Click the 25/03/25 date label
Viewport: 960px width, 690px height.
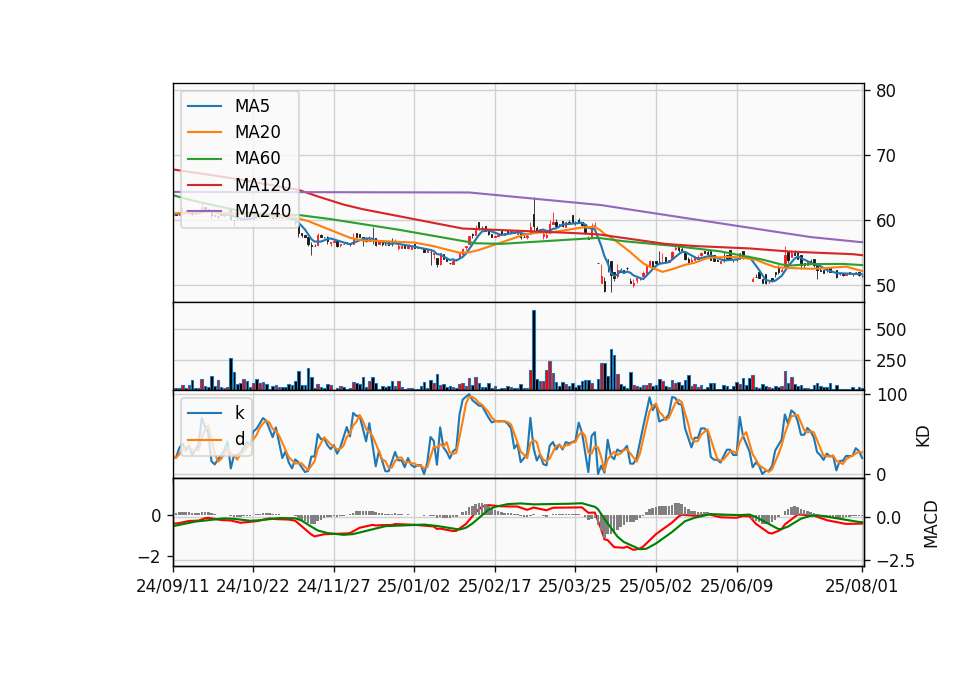[x=575, y=586]
